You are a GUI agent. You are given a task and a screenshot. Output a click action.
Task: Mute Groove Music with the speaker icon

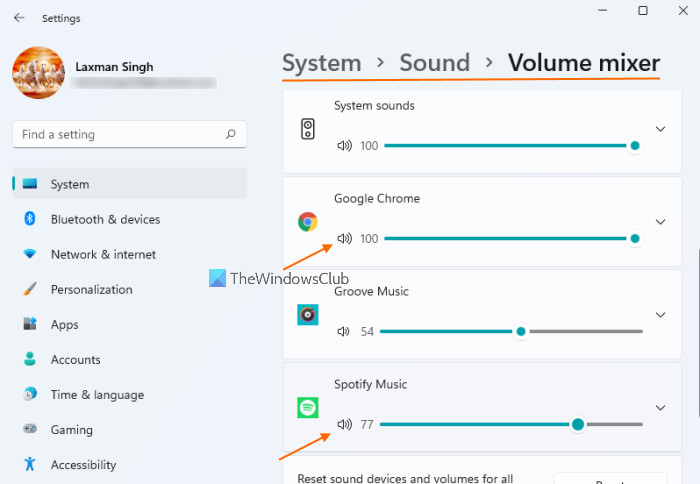click(x=345, y=331)
